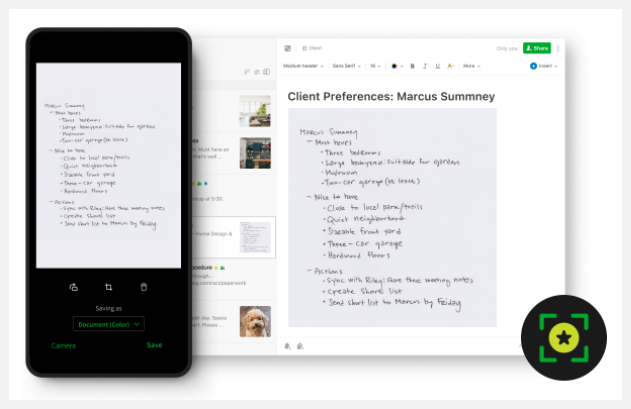631x409 pixels.
Task: Open the note with living room thumbnail
Action: click(x=235, y=111)
